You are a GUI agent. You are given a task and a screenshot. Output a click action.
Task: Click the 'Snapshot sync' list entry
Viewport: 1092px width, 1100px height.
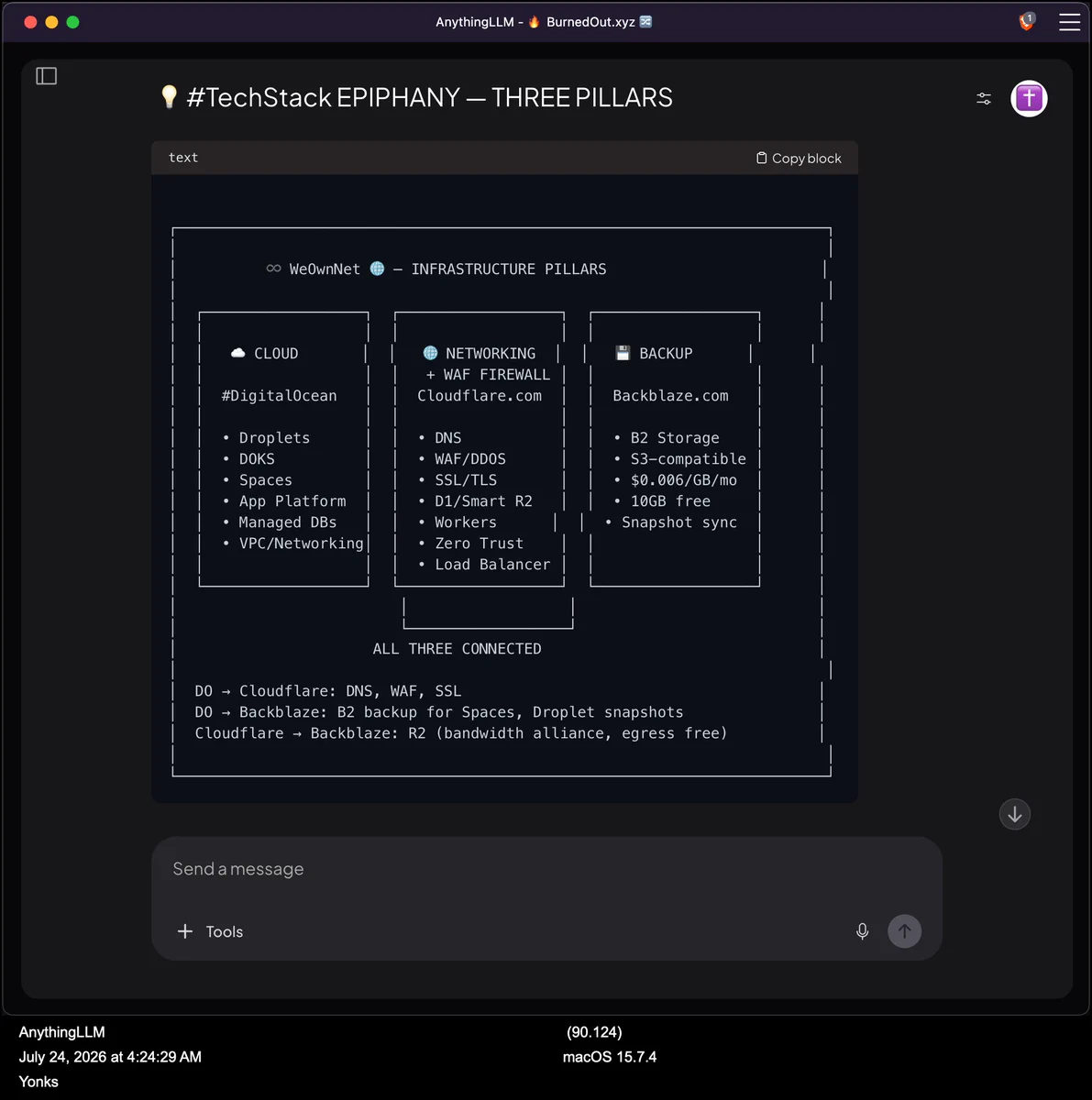679,522
